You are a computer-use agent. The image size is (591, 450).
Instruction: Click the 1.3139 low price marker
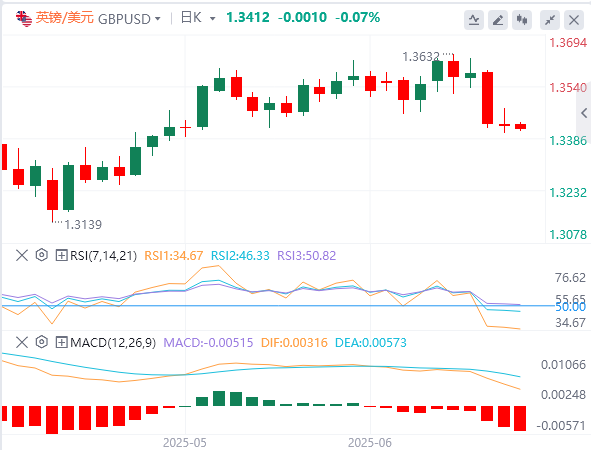click(x=83, y=225)
